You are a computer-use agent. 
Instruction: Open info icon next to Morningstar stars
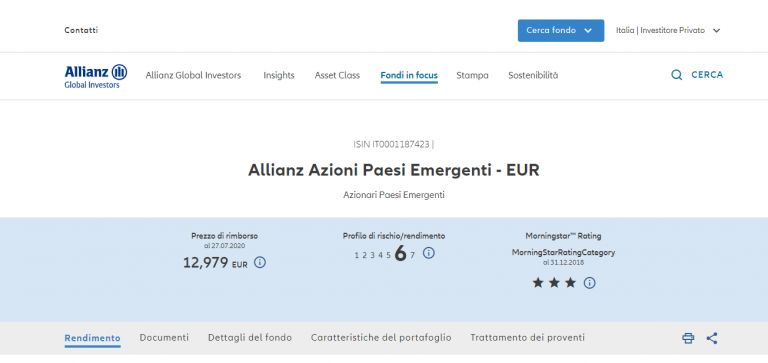tap(590, 283)
